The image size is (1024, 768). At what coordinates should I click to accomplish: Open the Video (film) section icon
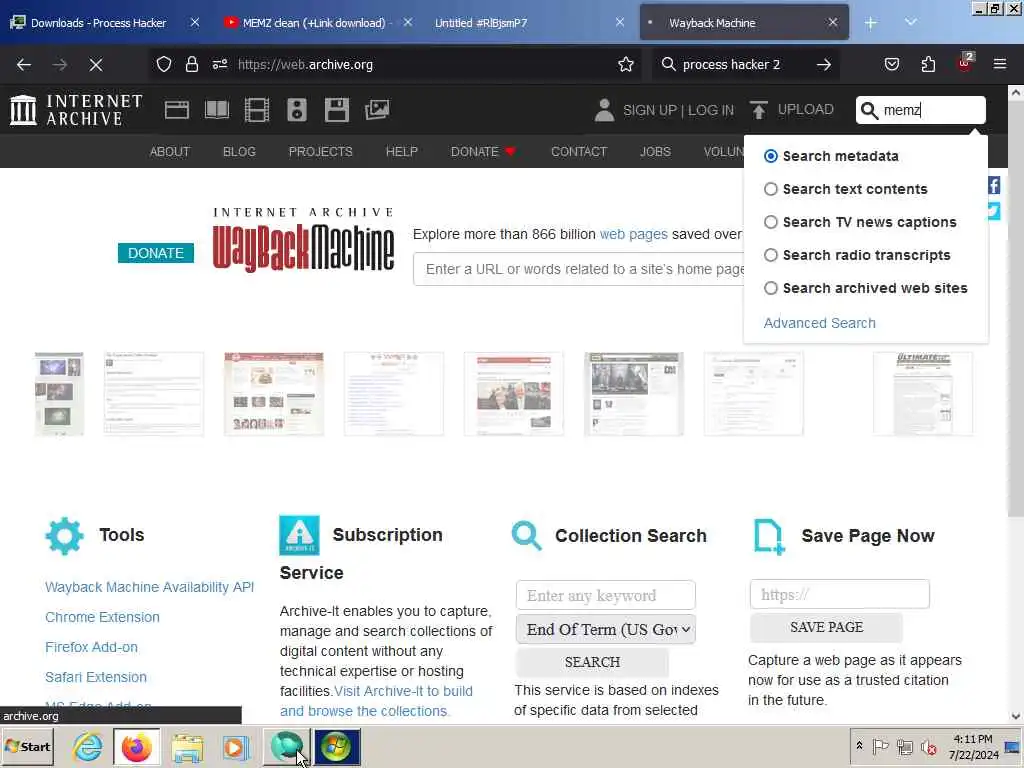click(257, 110)
